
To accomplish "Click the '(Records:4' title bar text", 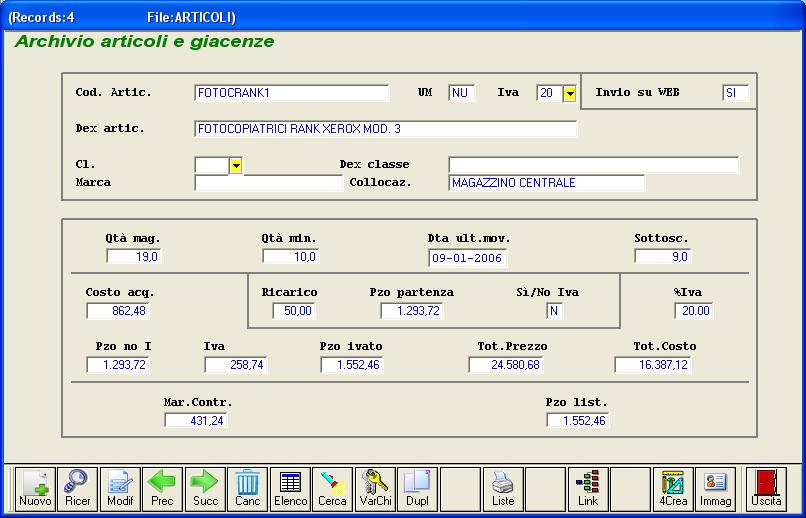I will (41, 17).
